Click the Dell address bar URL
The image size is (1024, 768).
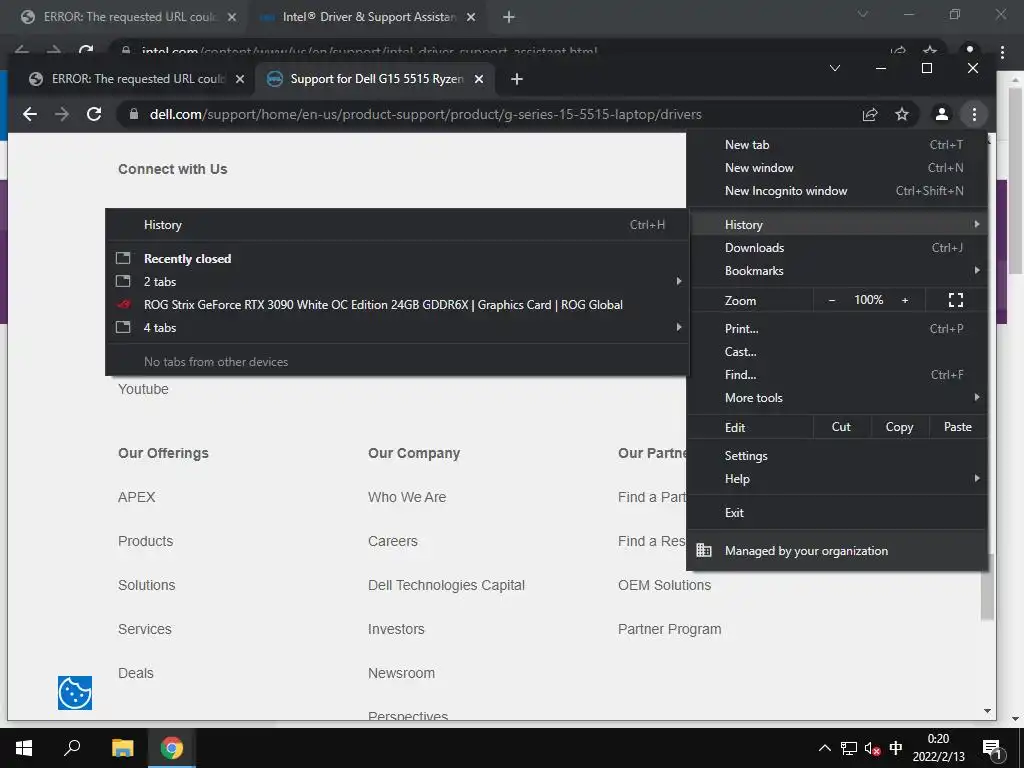(425, 114)
